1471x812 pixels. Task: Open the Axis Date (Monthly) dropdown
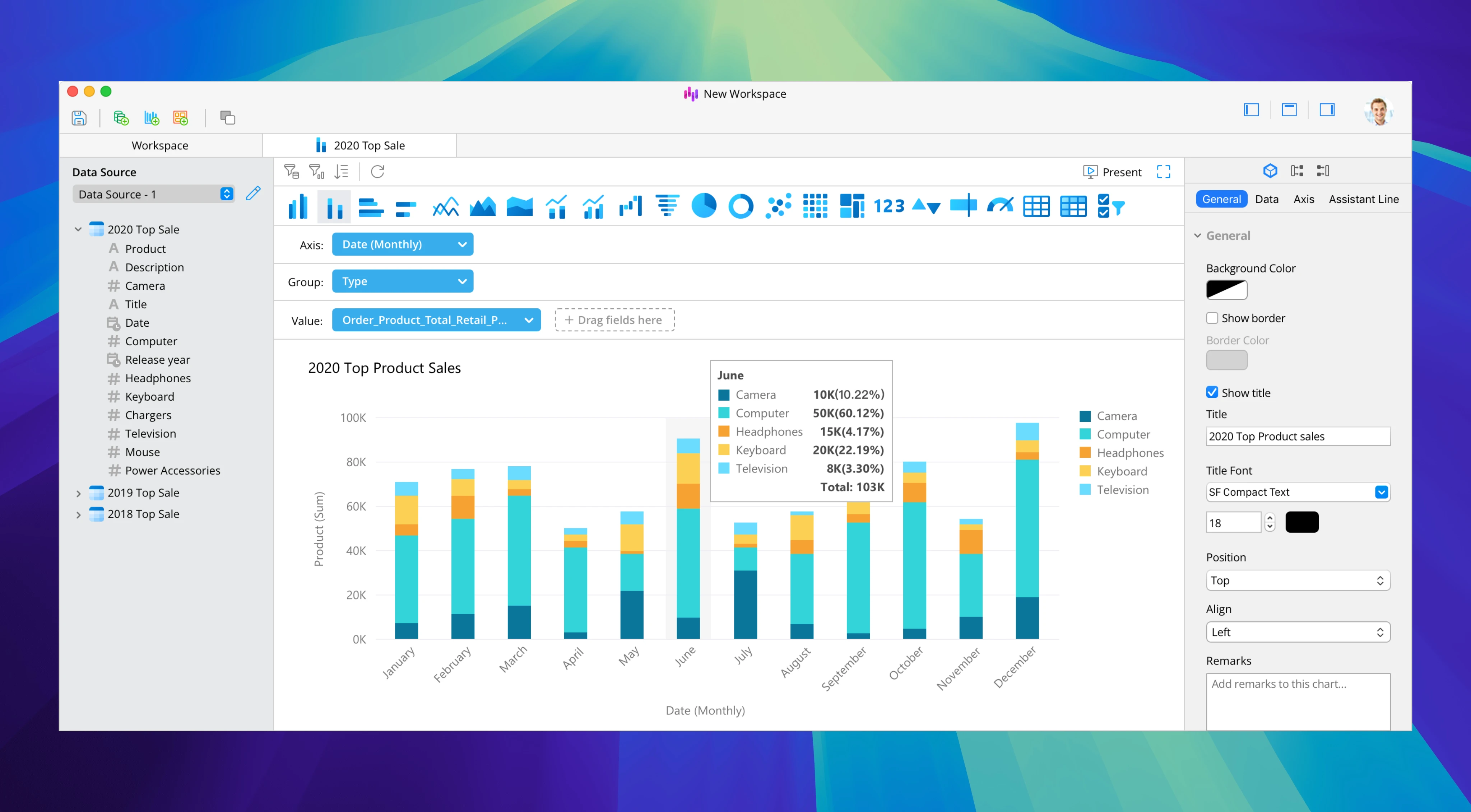tap(403, 244)
